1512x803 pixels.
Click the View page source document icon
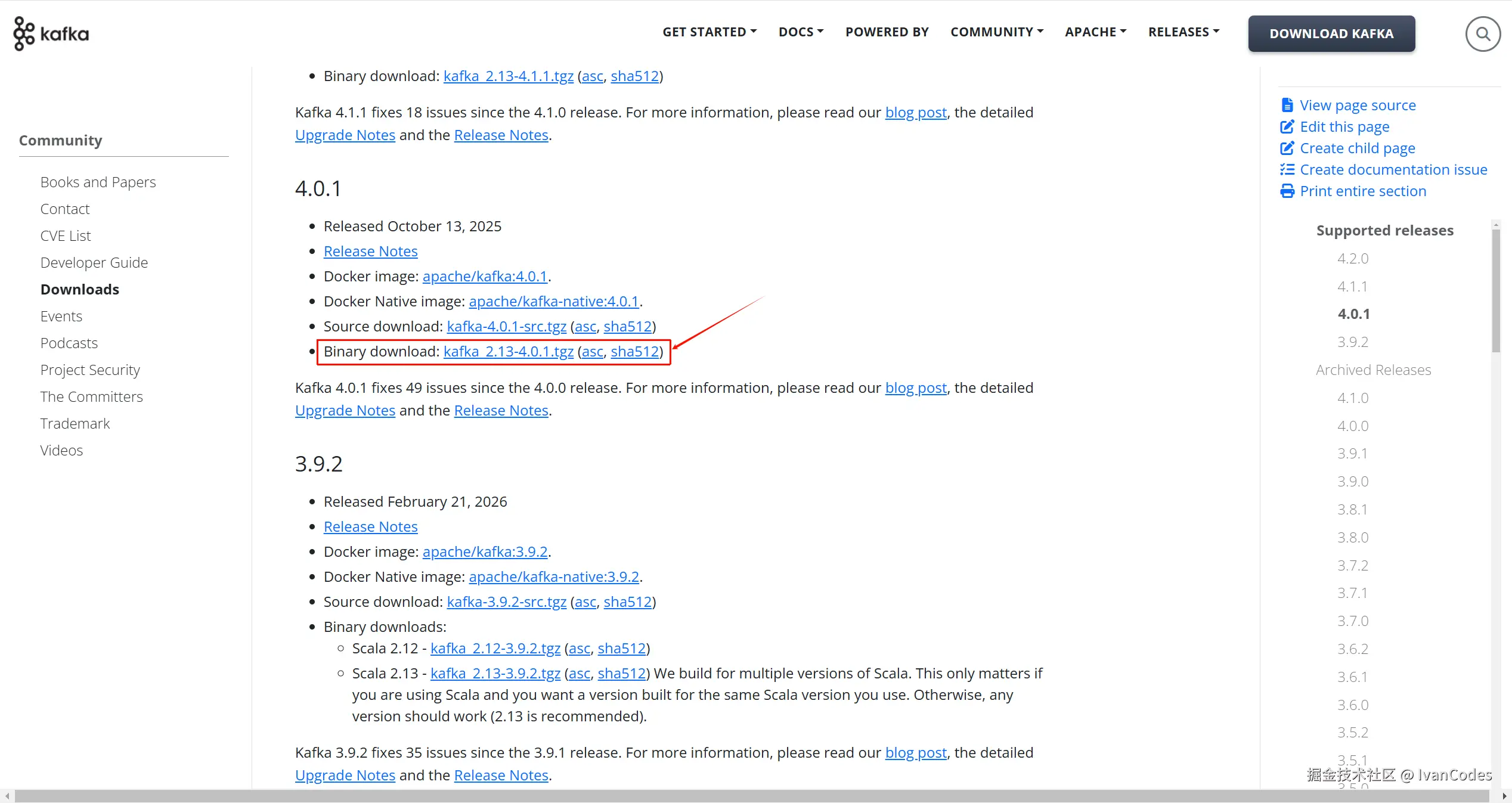[x=1287, y=106]
